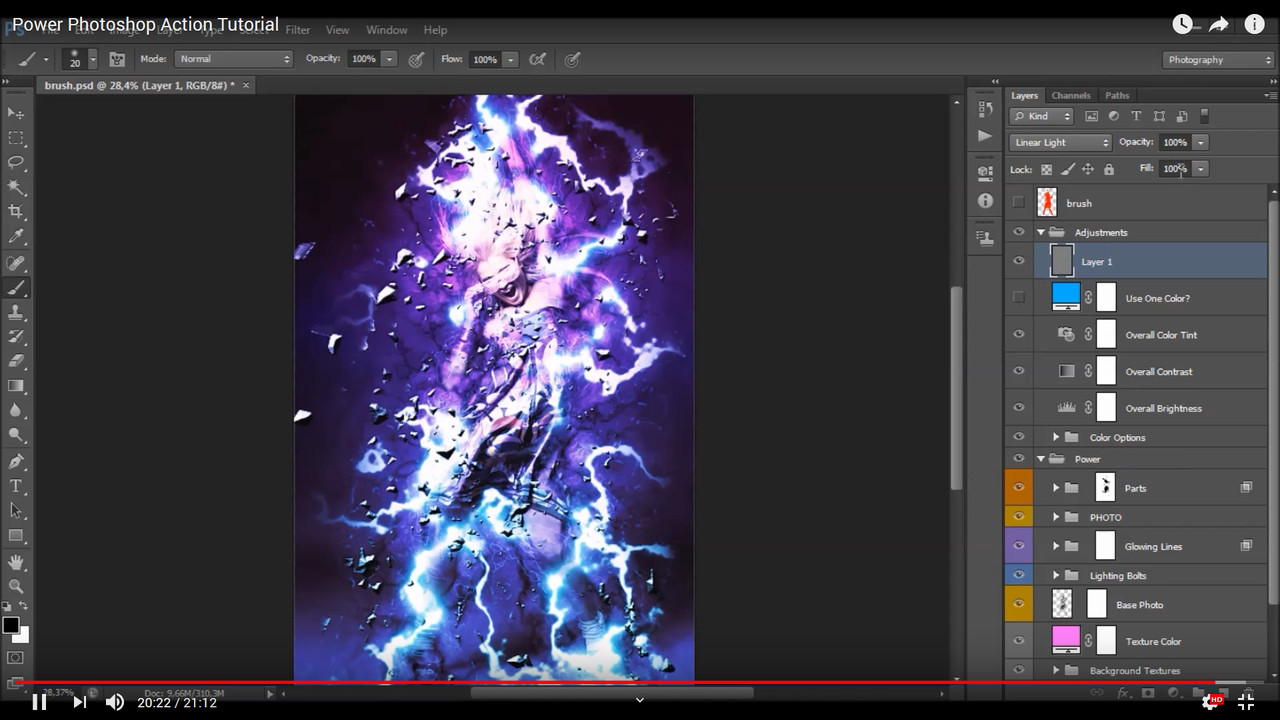Activate the Lasso tool

tap(16, 159)
